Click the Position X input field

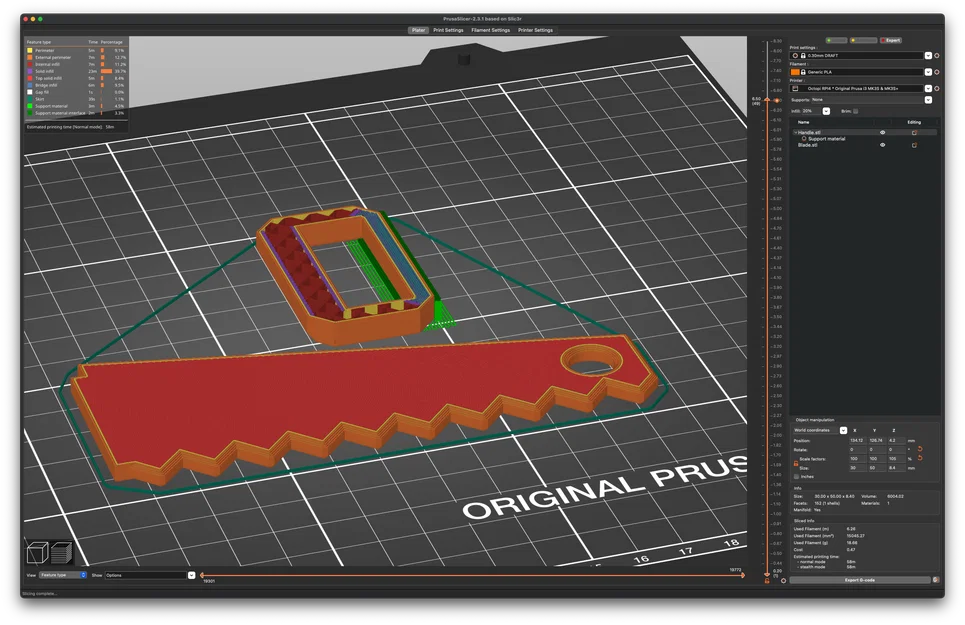(x=857, y=440)
